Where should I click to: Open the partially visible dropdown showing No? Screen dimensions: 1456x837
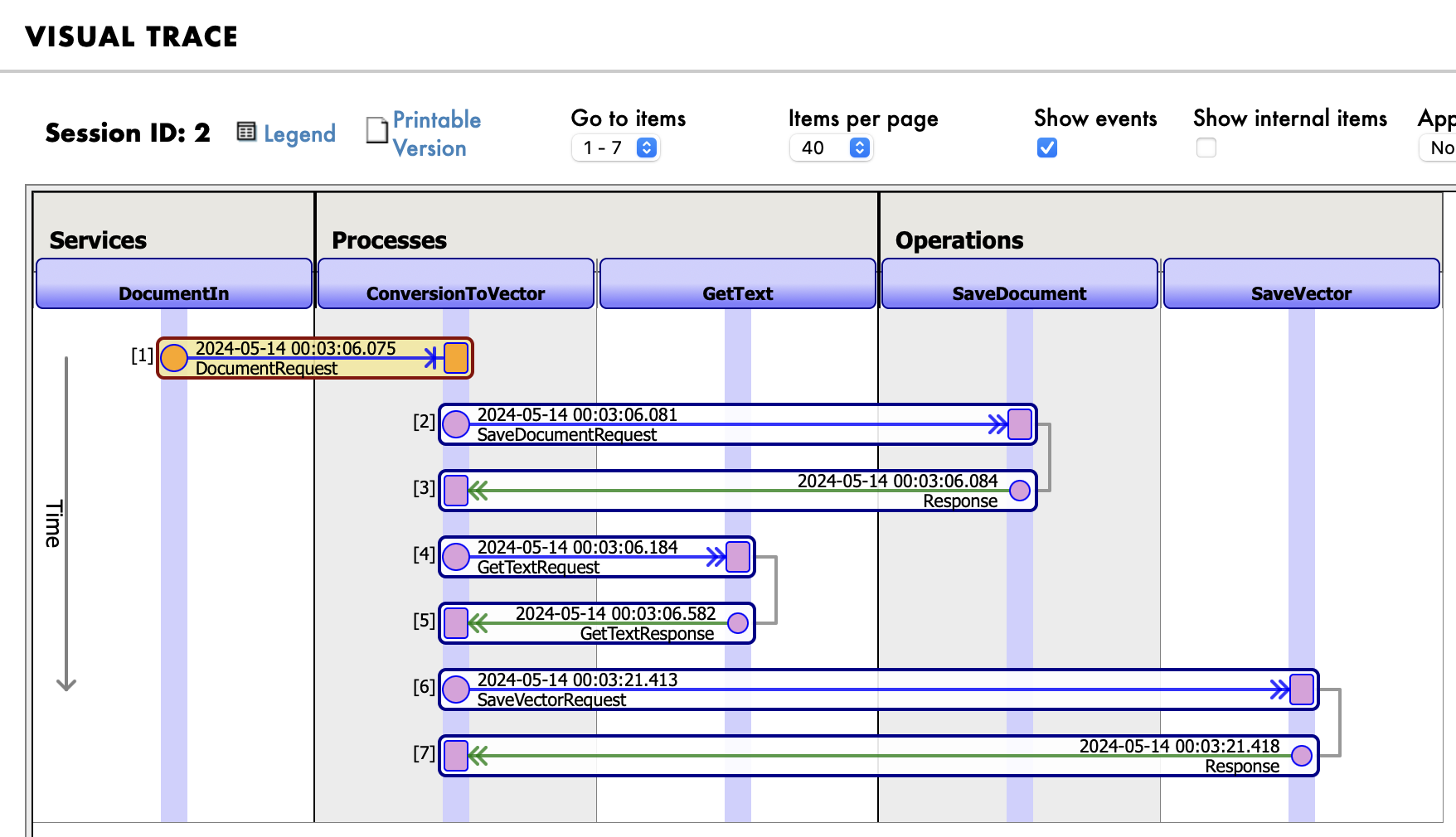pyautogui.click(x=1439, y=148)
